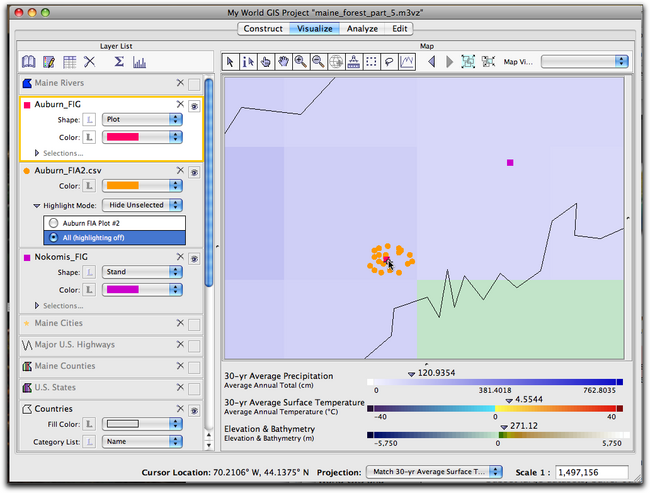Viewport: 650px width, 493px height.
Task: Toggle Auburn_FIG layer visibility eye
Action: coord(194,107)
